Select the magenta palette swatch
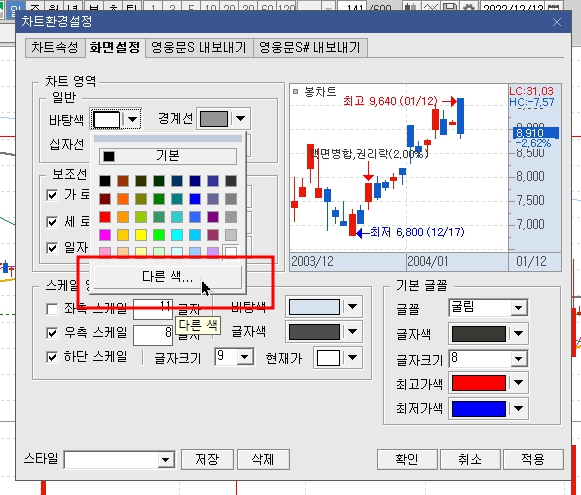Screen dimensions: 581x495 click(105, 235)
